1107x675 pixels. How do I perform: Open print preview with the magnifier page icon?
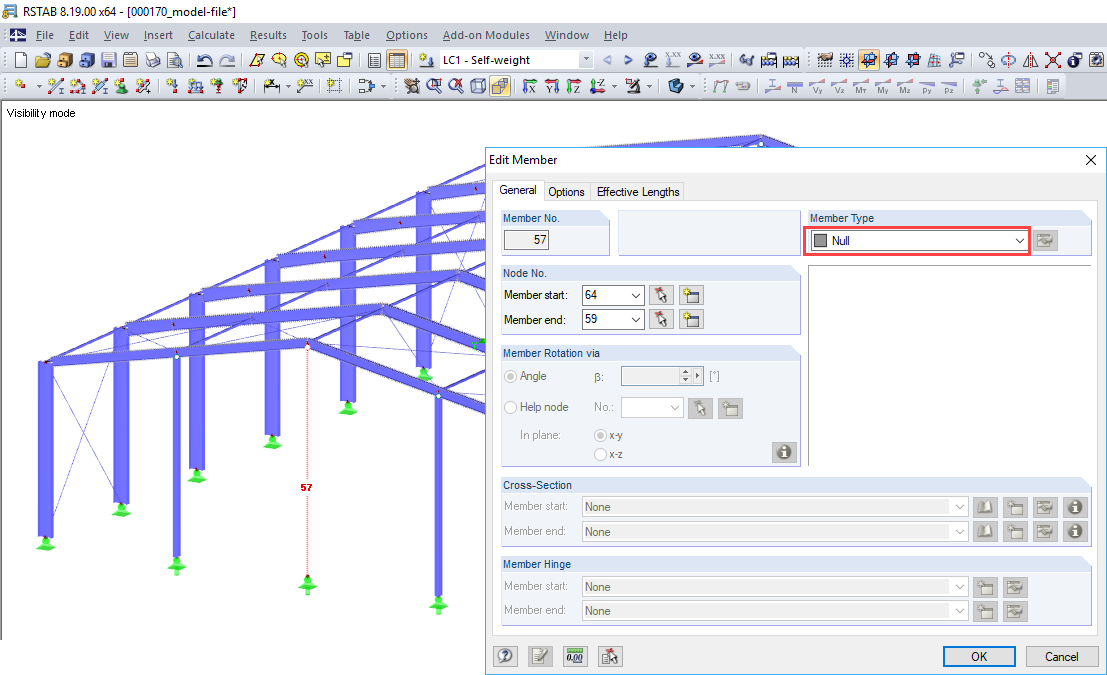(174, 60)
